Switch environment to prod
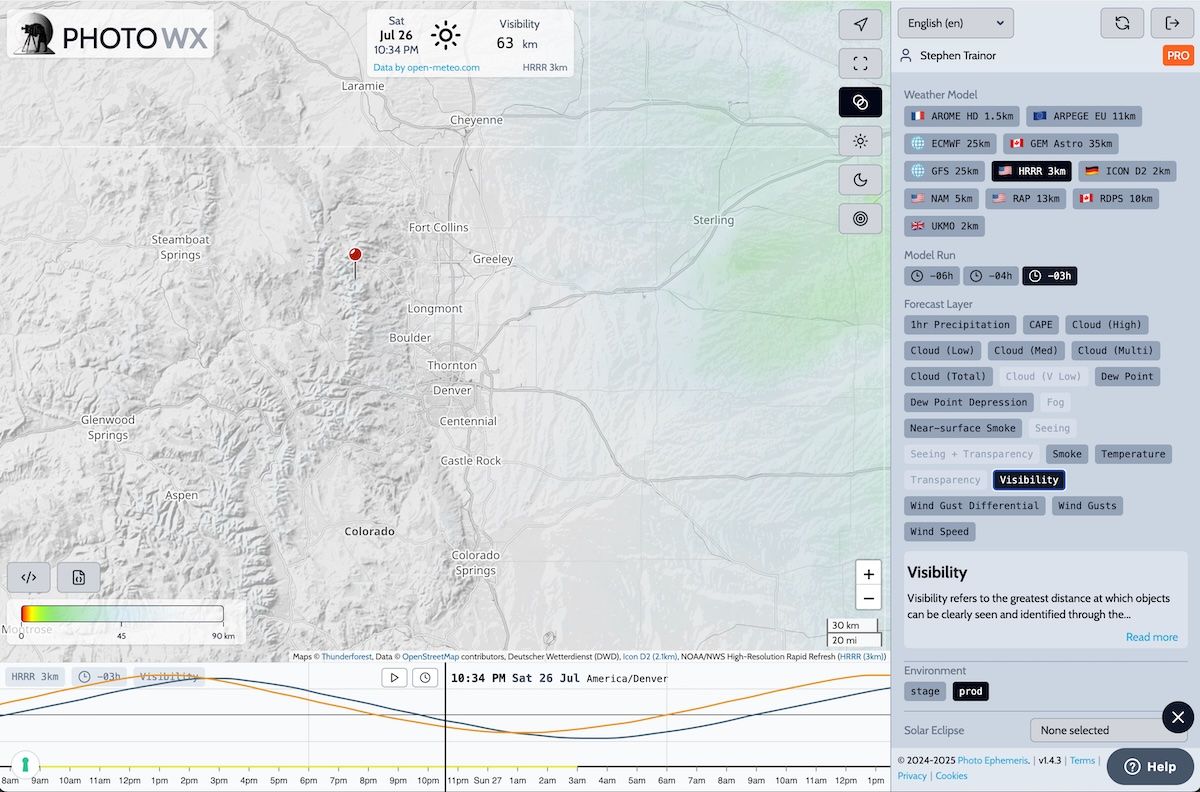 970,691
